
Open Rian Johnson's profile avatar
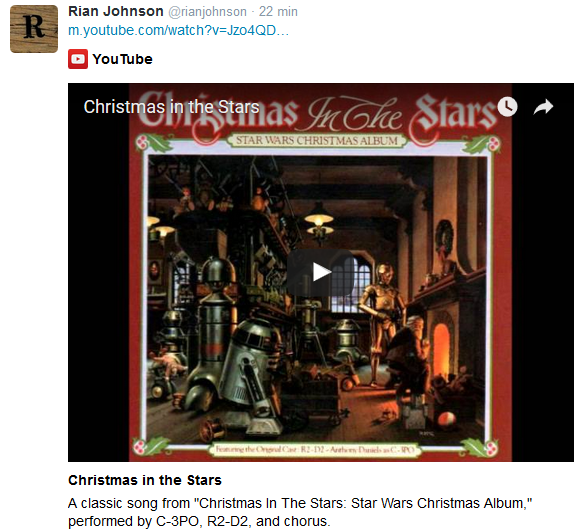[x=34, y=29]
